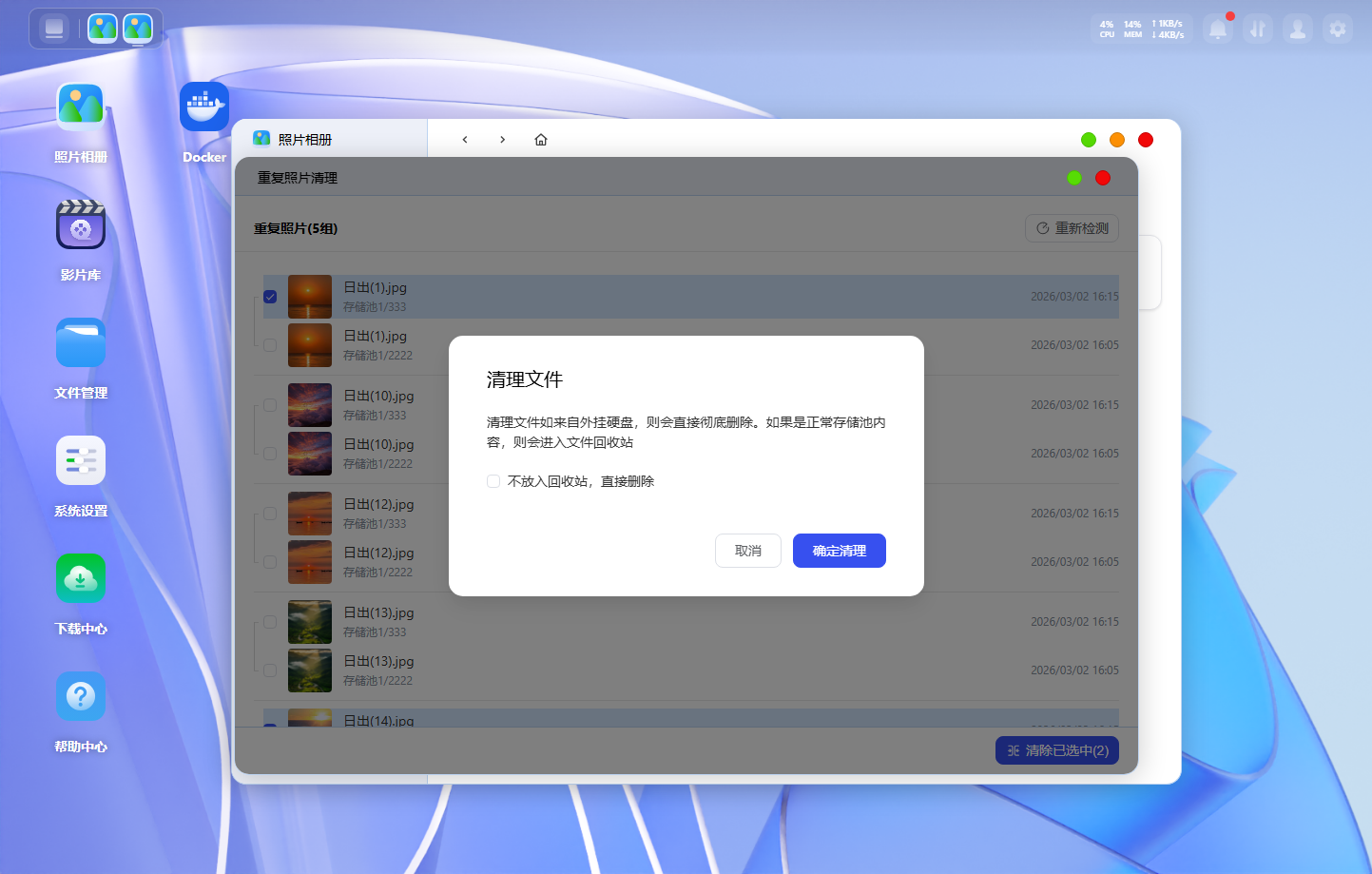Open thumbnail of 日出(12).jpg in 存储池1/2222
1372x874 pixels.
click(x=310, y=562)
